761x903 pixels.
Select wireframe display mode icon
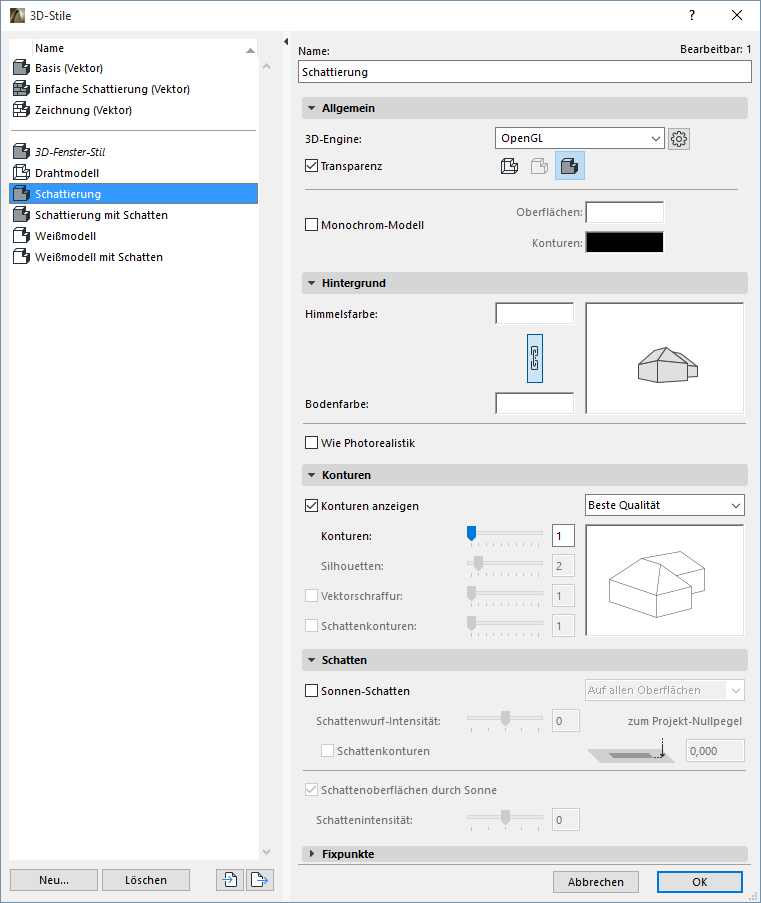point(509,166)
